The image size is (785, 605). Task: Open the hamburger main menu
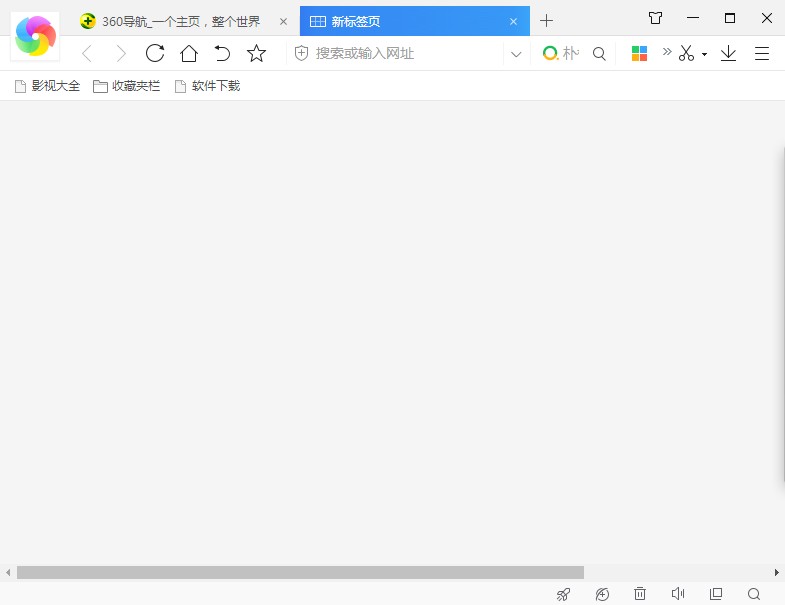coord(762,53)
